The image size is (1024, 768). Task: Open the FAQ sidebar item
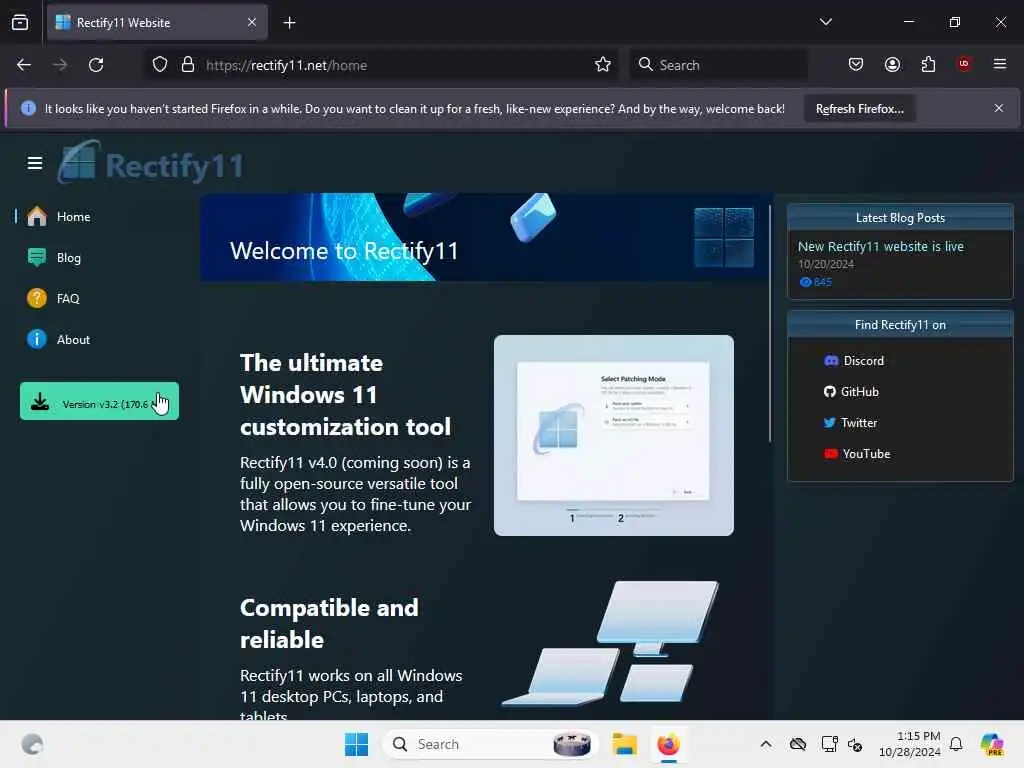98,298
